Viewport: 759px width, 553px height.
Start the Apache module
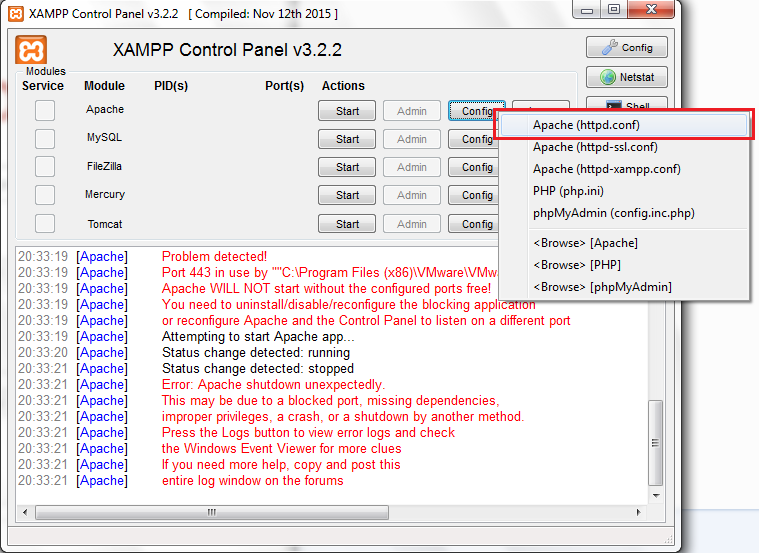coord(347,111)
